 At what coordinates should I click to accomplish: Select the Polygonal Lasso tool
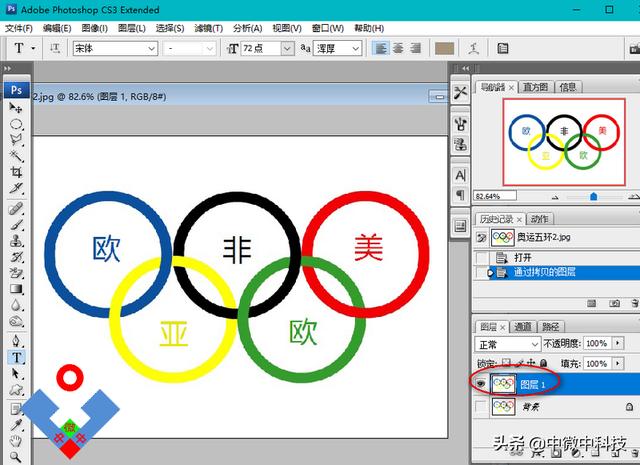click(x=16, y=140)
